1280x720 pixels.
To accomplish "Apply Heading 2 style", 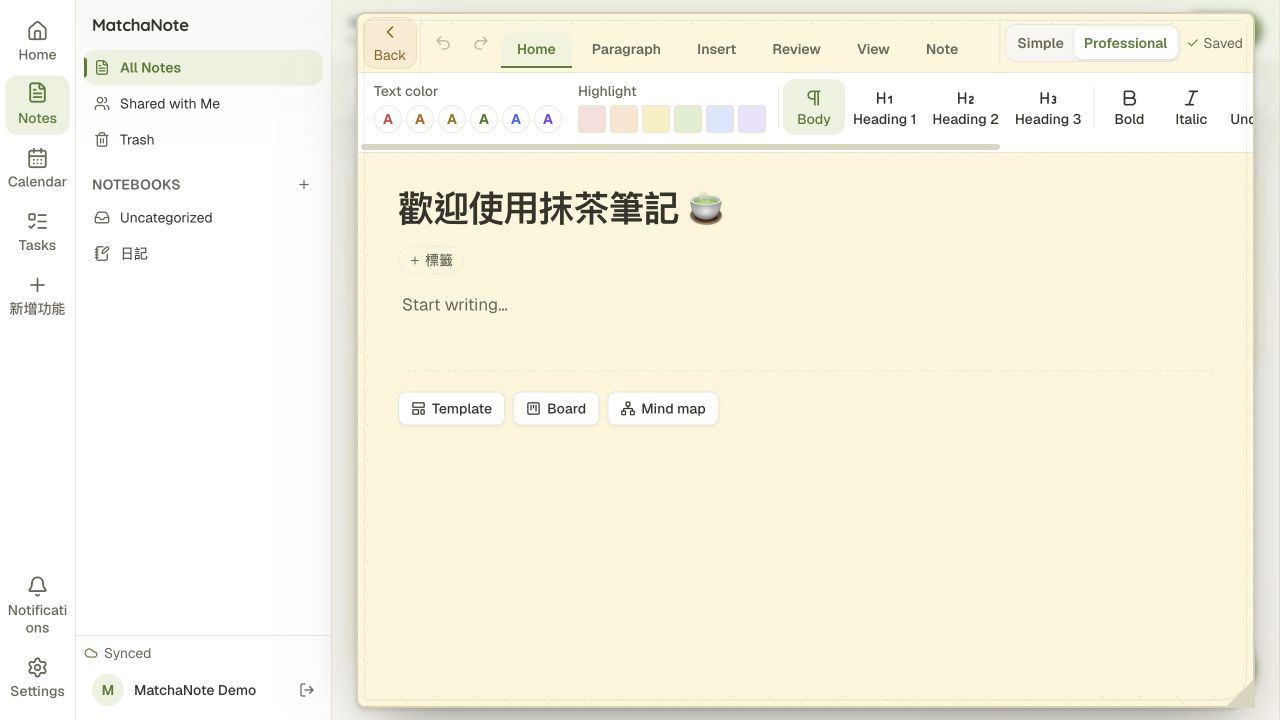I will tap(965, 107).
